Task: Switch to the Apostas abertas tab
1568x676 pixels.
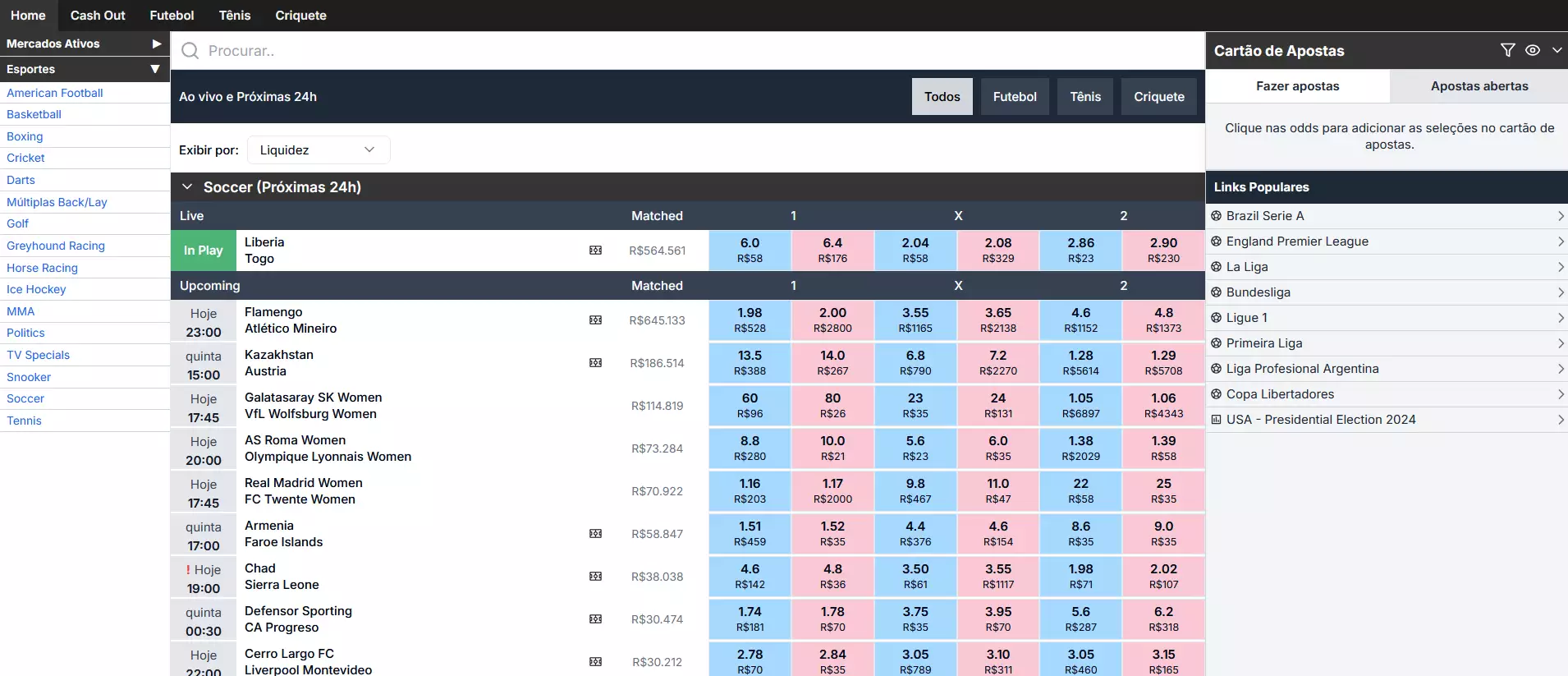Action: click(x=1479, y=86)
